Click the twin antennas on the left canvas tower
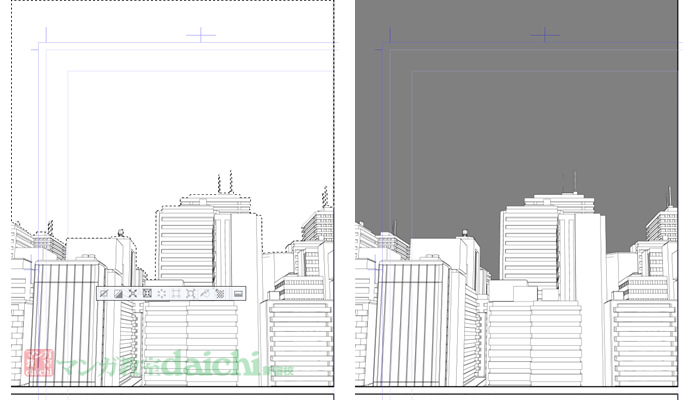The image size is (690, 400). (225, 183)
